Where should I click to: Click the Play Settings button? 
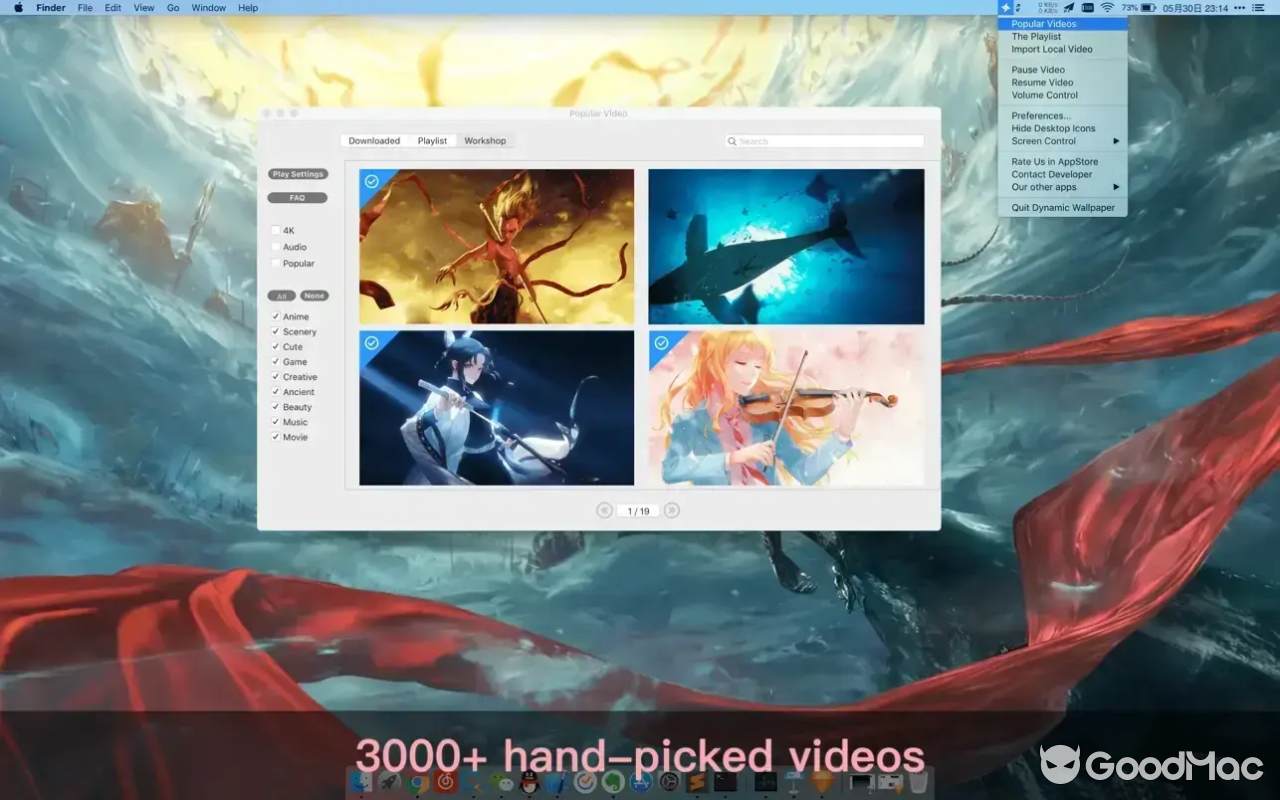(297, 173)
